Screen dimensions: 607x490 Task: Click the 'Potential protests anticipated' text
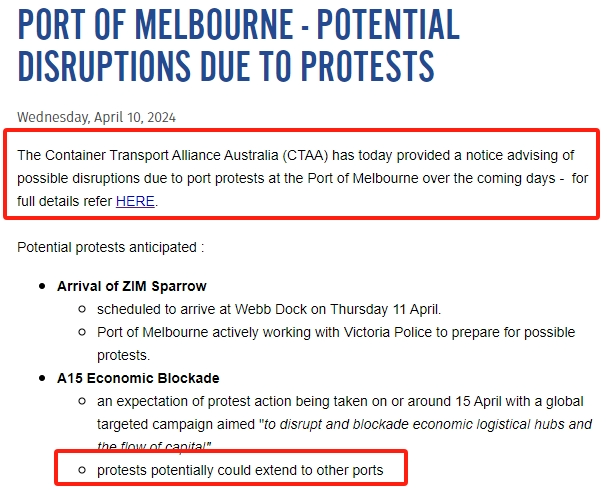point(110,247)
